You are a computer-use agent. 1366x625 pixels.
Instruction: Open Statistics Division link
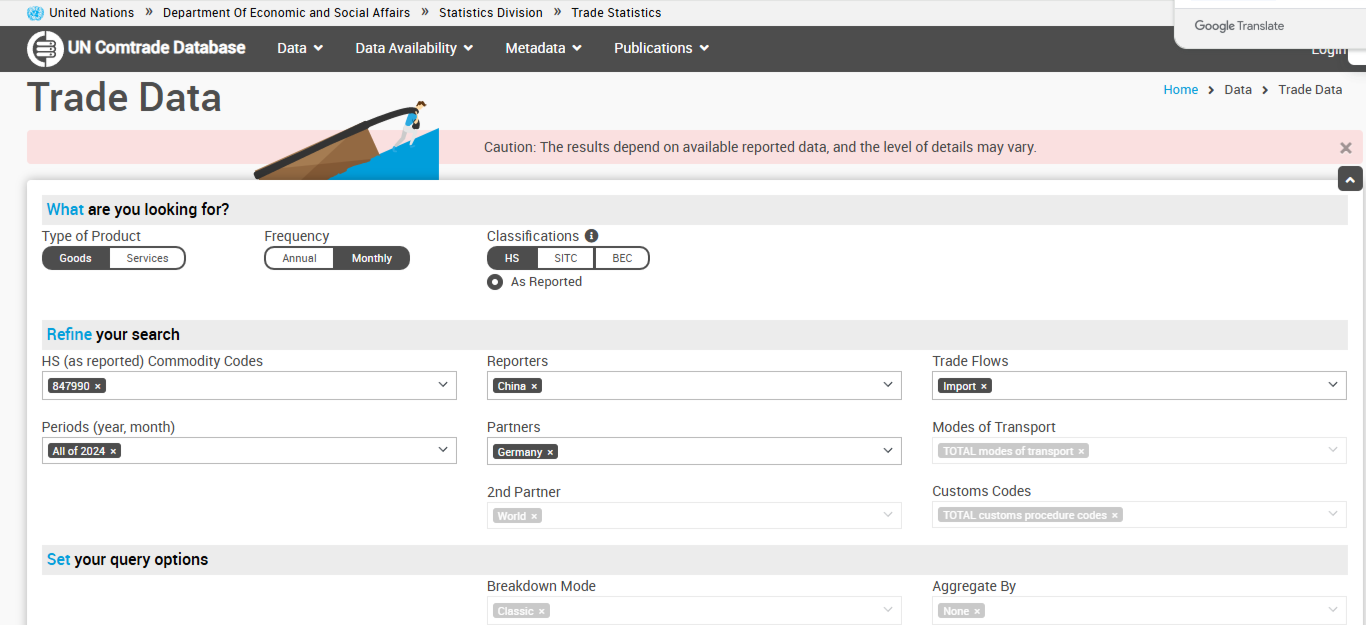pyautogui.click(x=491, y=13)
